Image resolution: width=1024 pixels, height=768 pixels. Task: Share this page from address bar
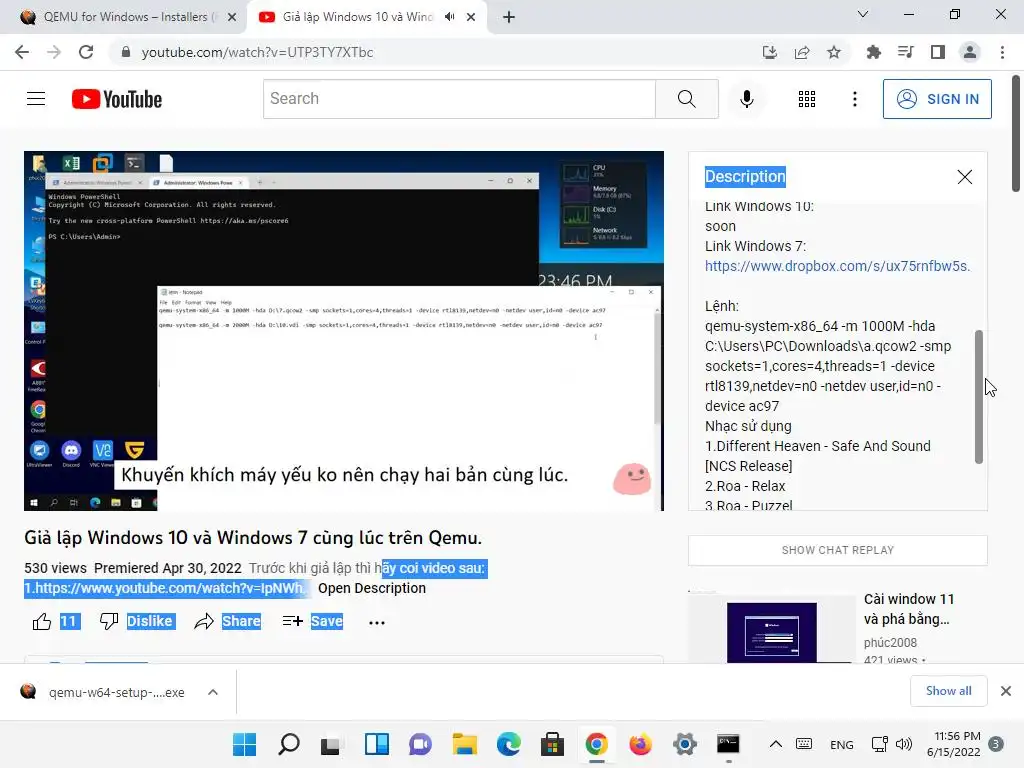click(x=801, y=52)
